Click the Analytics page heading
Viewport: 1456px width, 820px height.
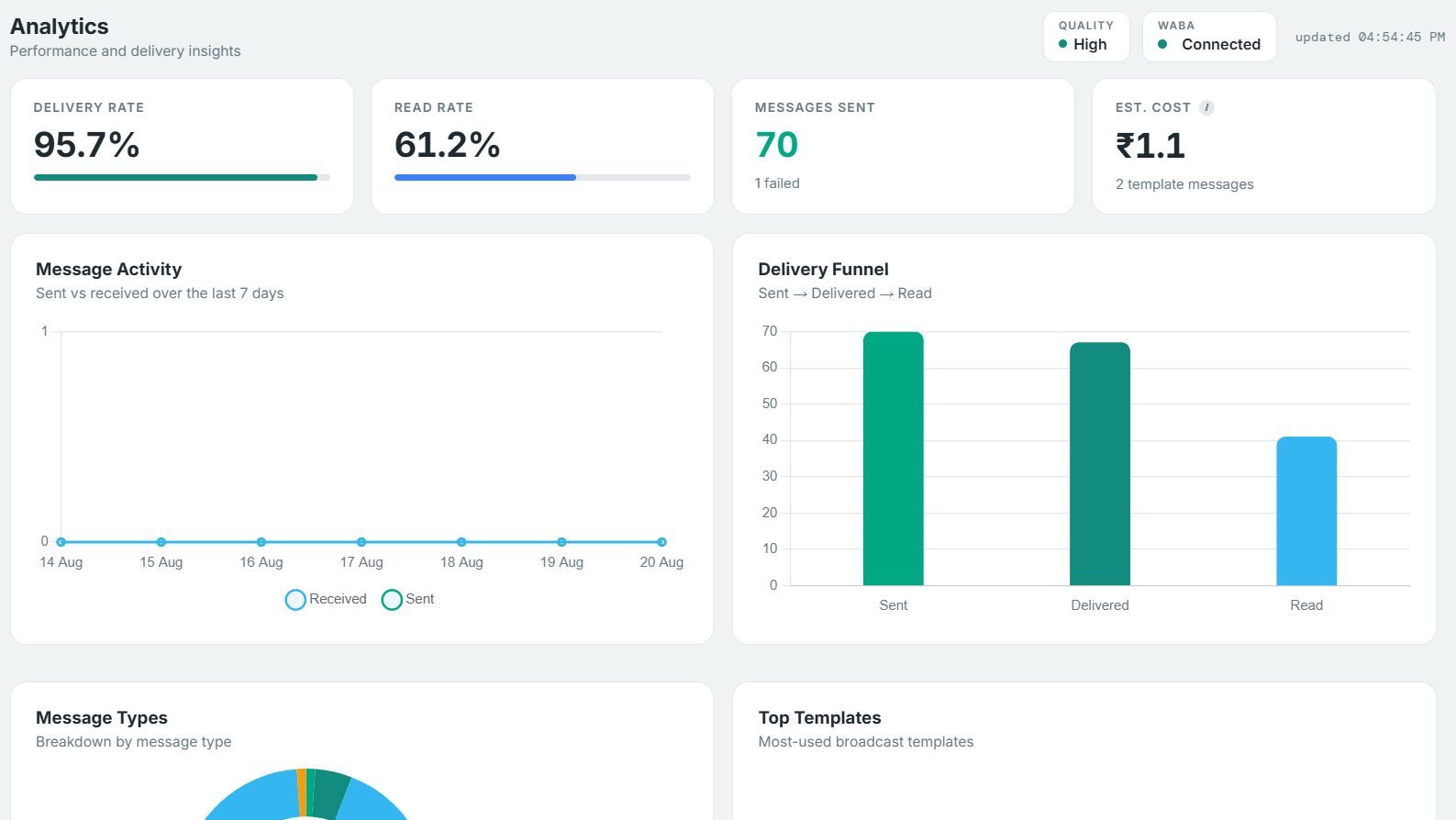coord(60,27)
